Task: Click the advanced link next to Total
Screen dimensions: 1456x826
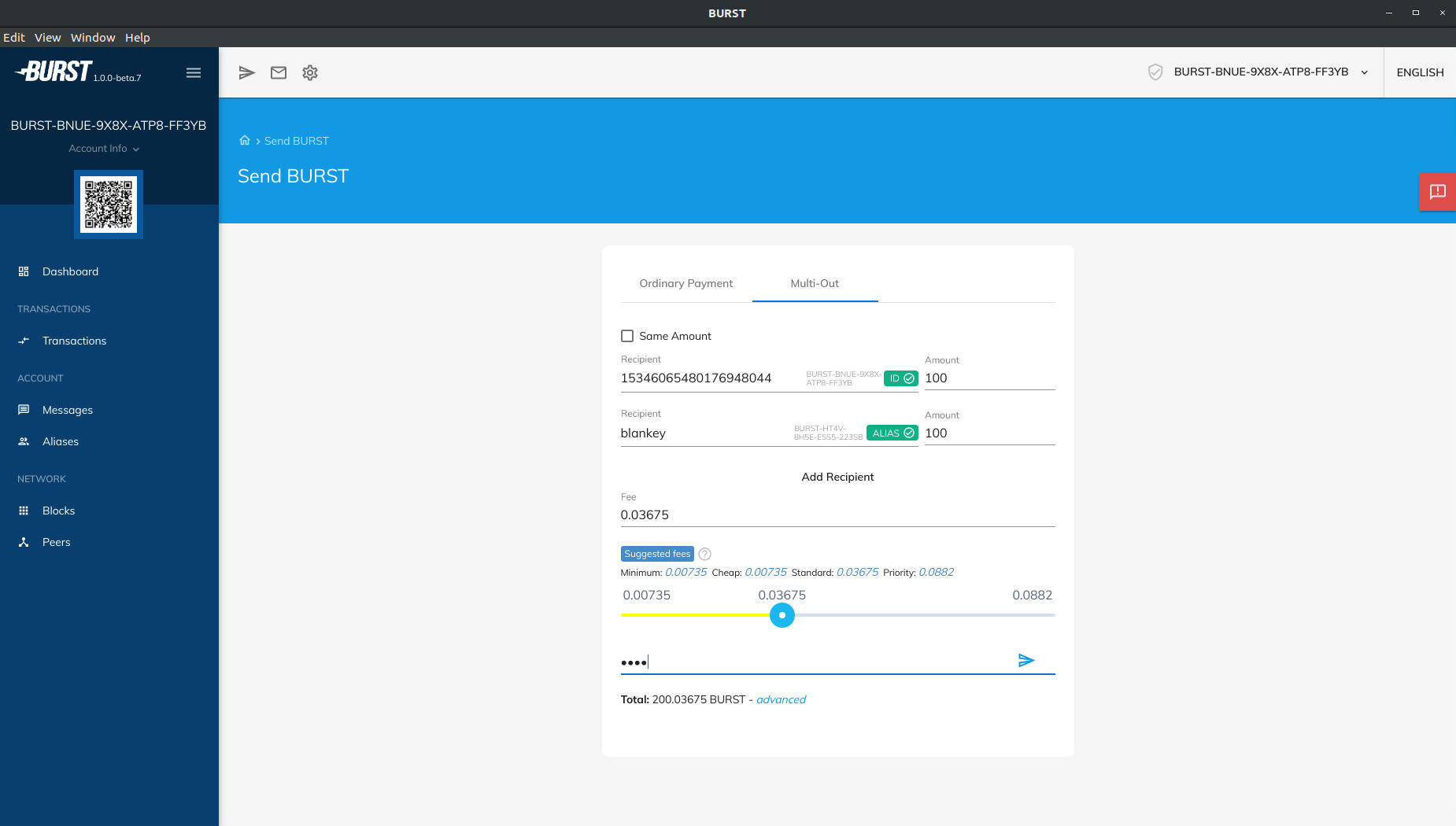Action: pos(781,699)
